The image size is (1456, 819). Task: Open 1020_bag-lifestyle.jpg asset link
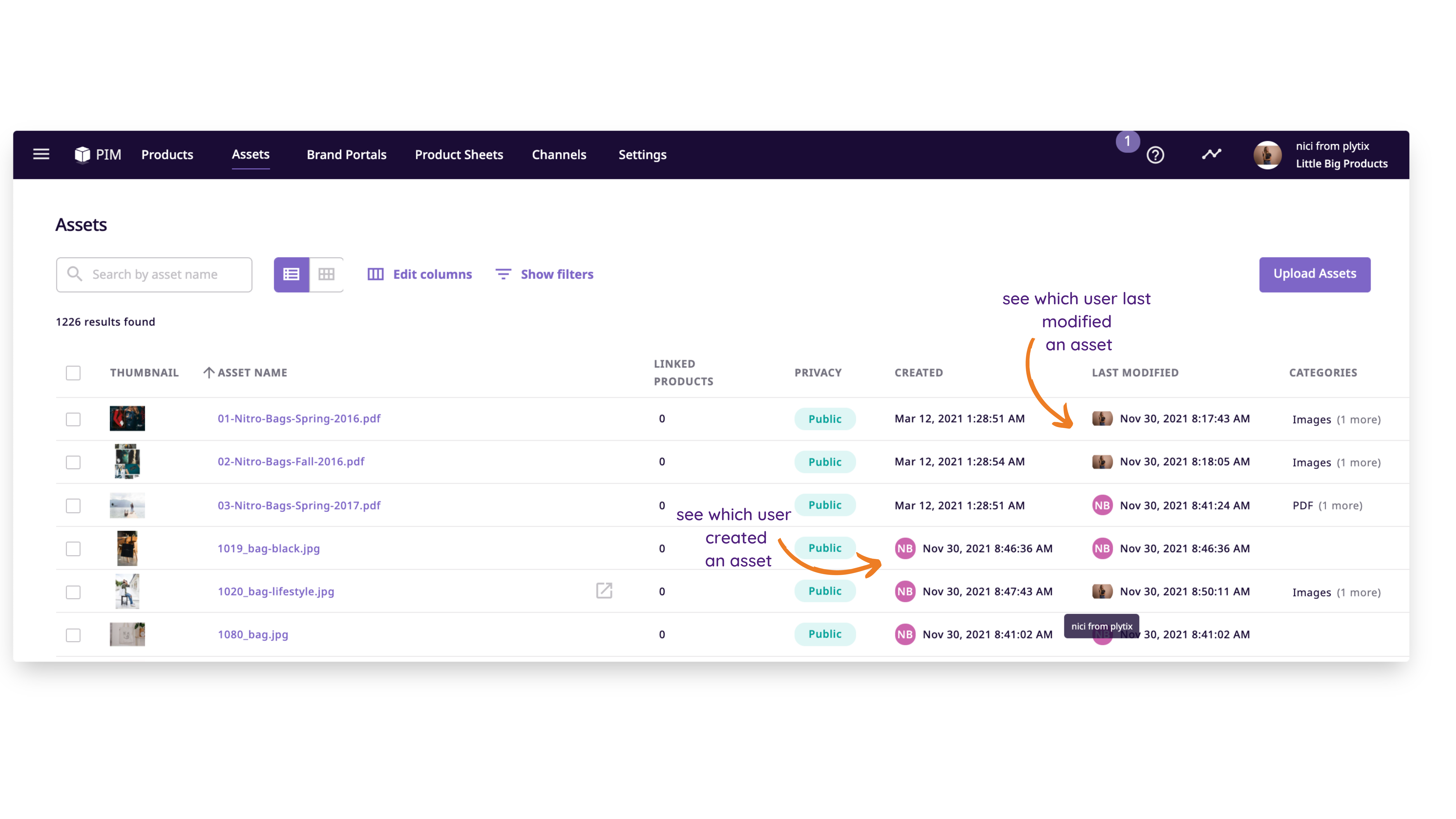coord(276,591)
